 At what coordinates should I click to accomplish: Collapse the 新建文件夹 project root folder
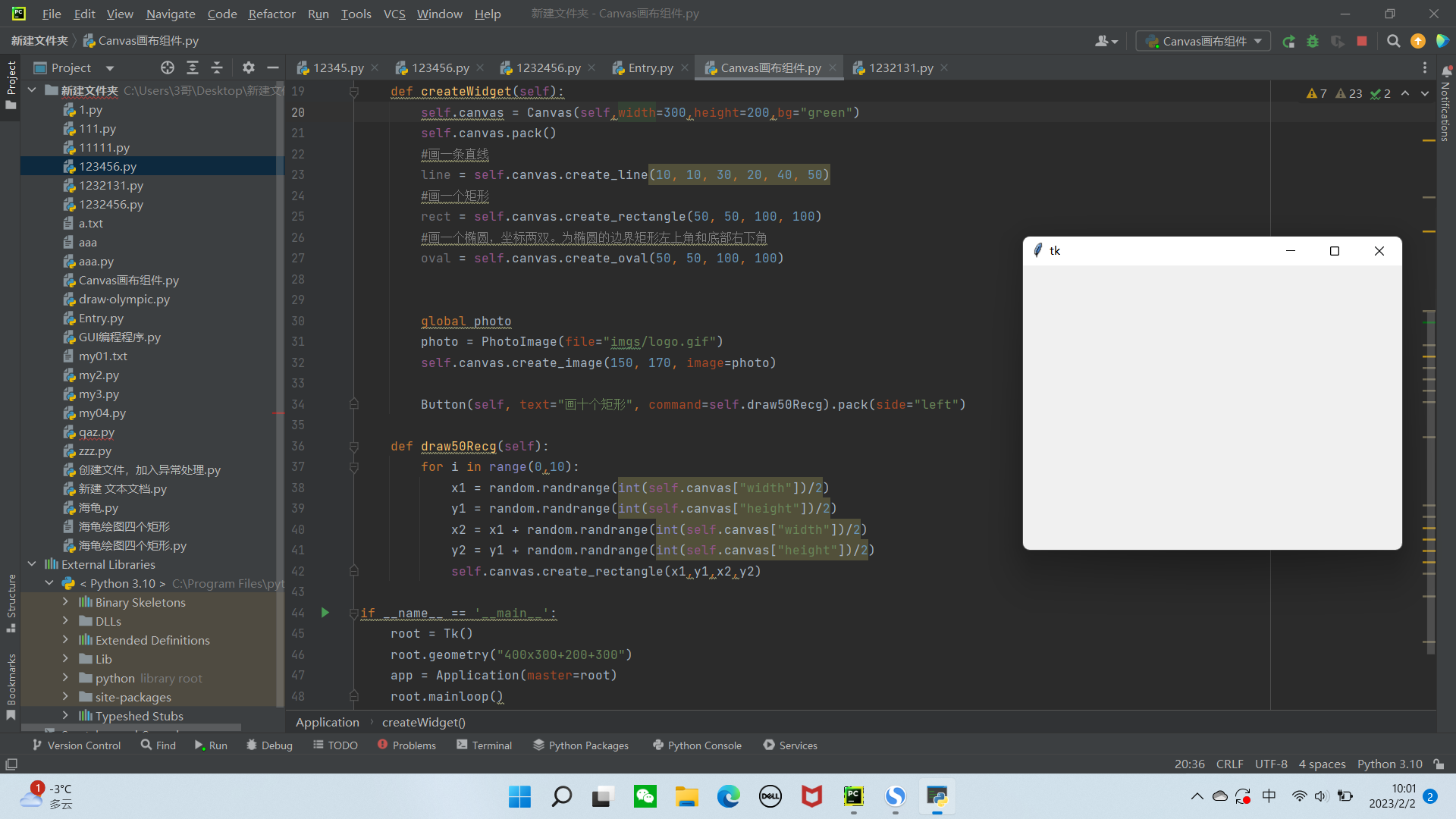pos(32,90)
